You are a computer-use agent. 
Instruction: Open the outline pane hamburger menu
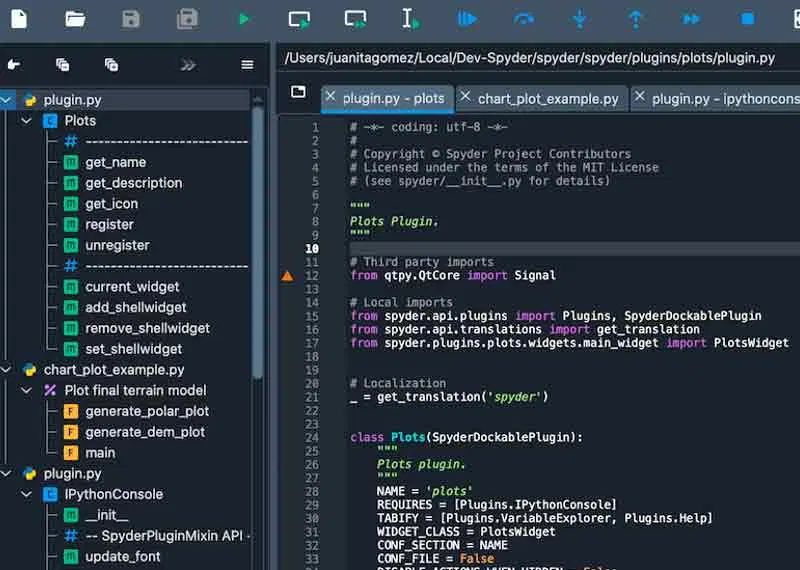click(x=247, y=65)
